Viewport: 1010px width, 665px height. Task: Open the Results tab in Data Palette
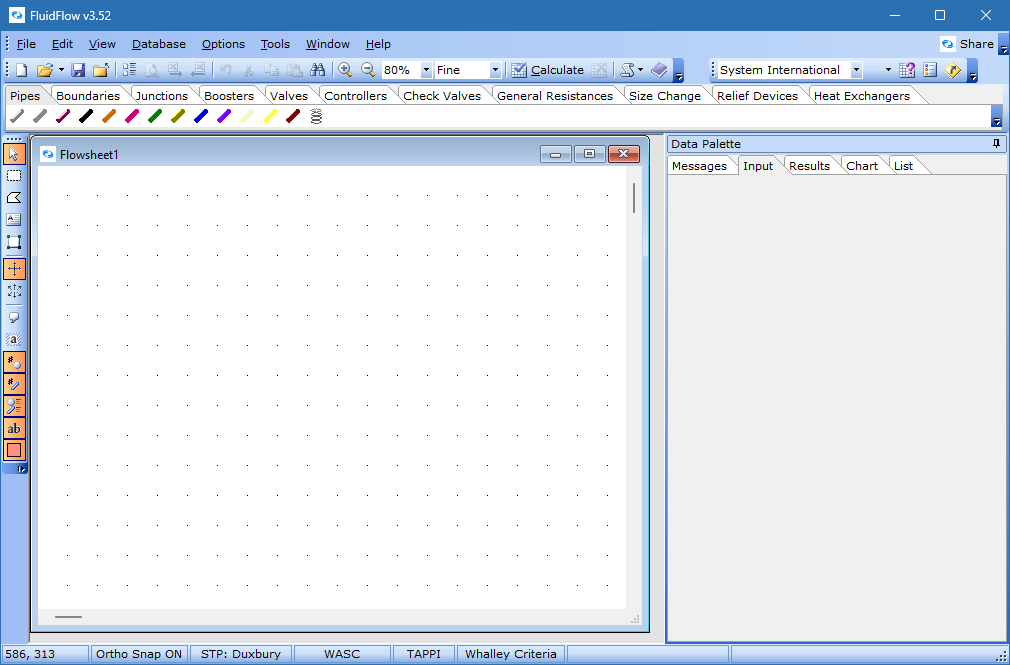point(809,166)
